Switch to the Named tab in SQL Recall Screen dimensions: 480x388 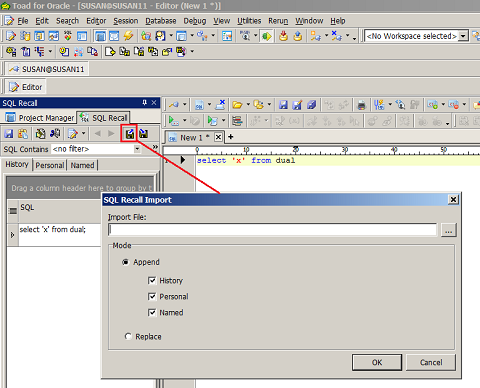[x=82, y=165]
